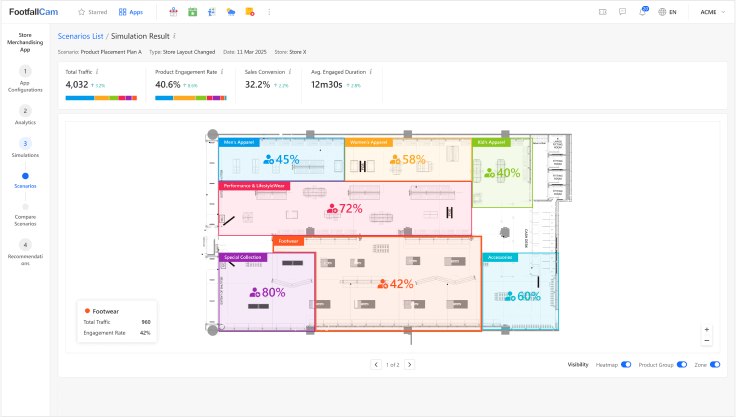Go to step 3 Simulations

point(25,148)
